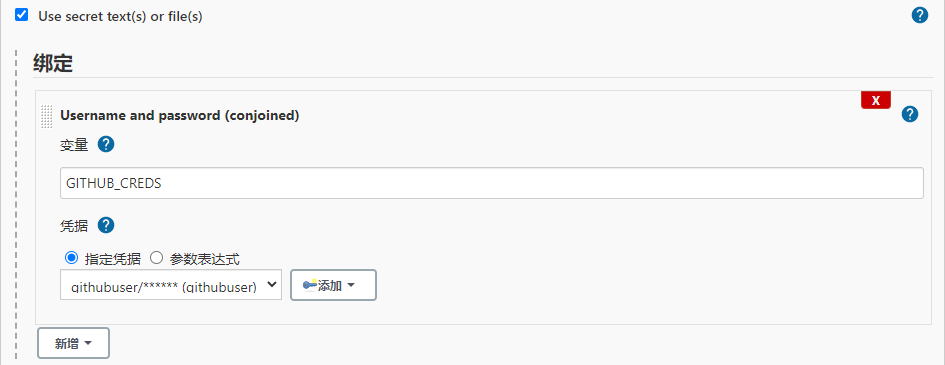Click the key icon in the 添加 button

(309, 285)
